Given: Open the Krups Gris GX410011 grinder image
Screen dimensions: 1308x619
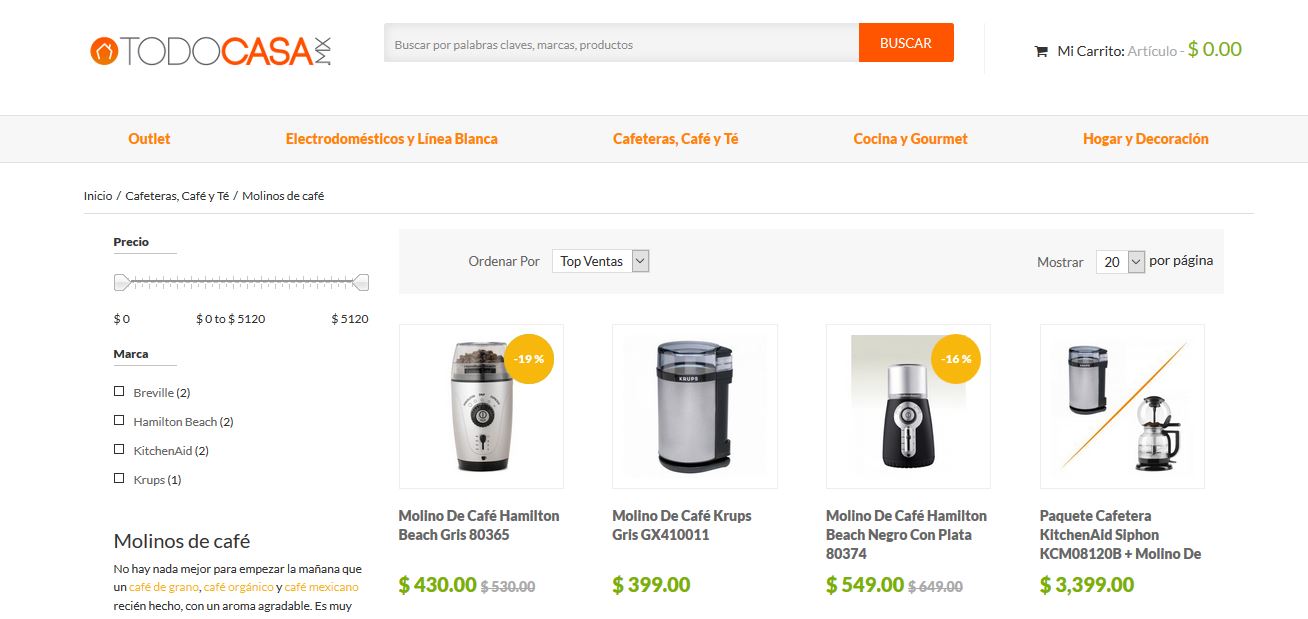Looking at the screenshot, I should point(695,406).
